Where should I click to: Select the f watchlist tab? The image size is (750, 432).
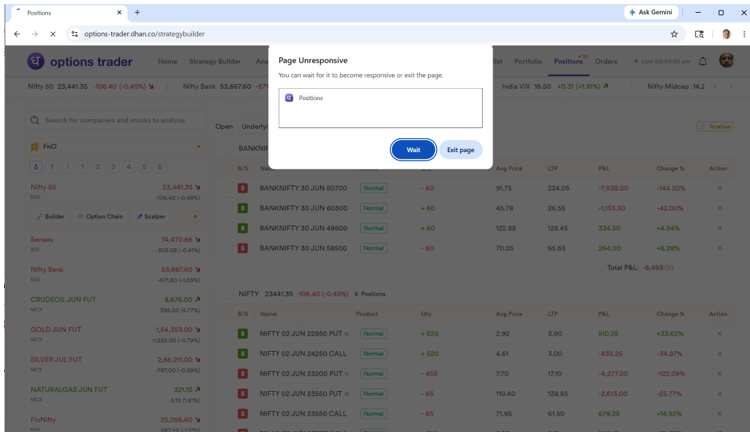coord(52,166)
